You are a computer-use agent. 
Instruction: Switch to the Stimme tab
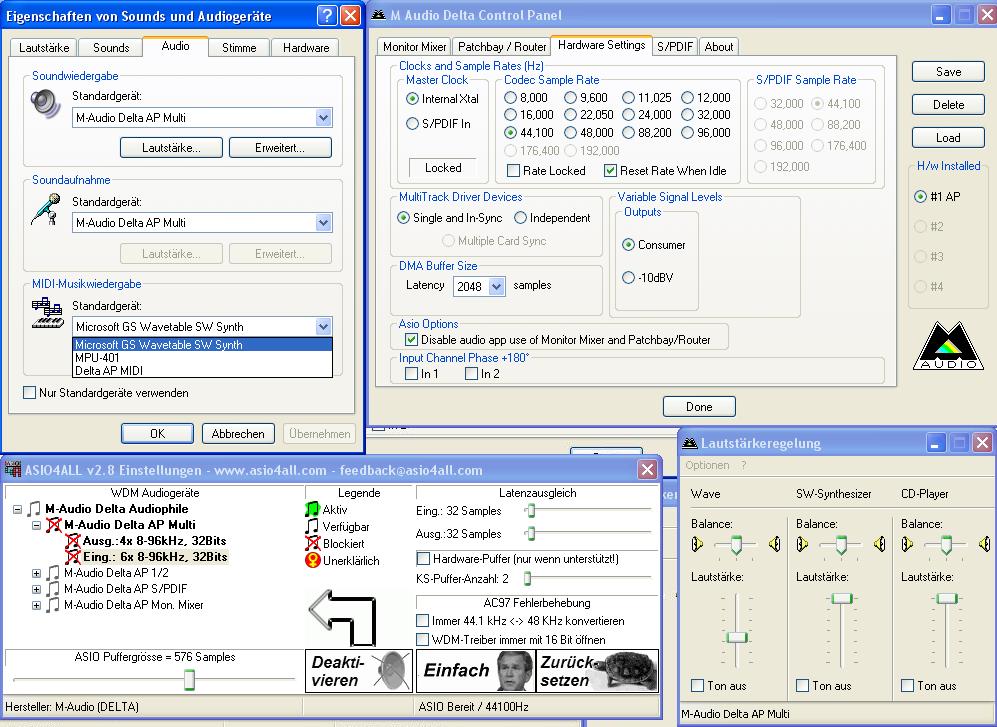point(239,48)
